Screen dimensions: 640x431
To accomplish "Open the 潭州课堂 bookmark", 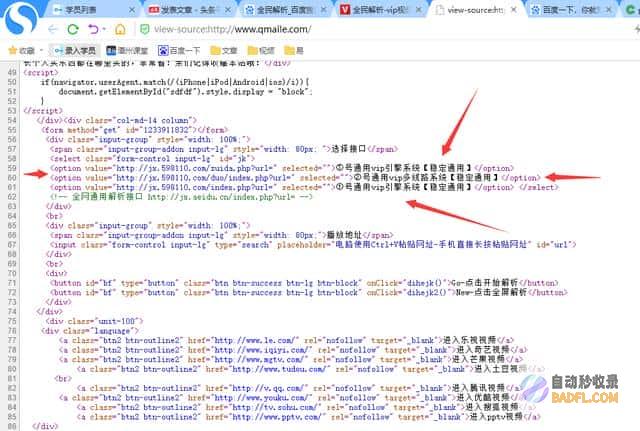I will point(127,51).
